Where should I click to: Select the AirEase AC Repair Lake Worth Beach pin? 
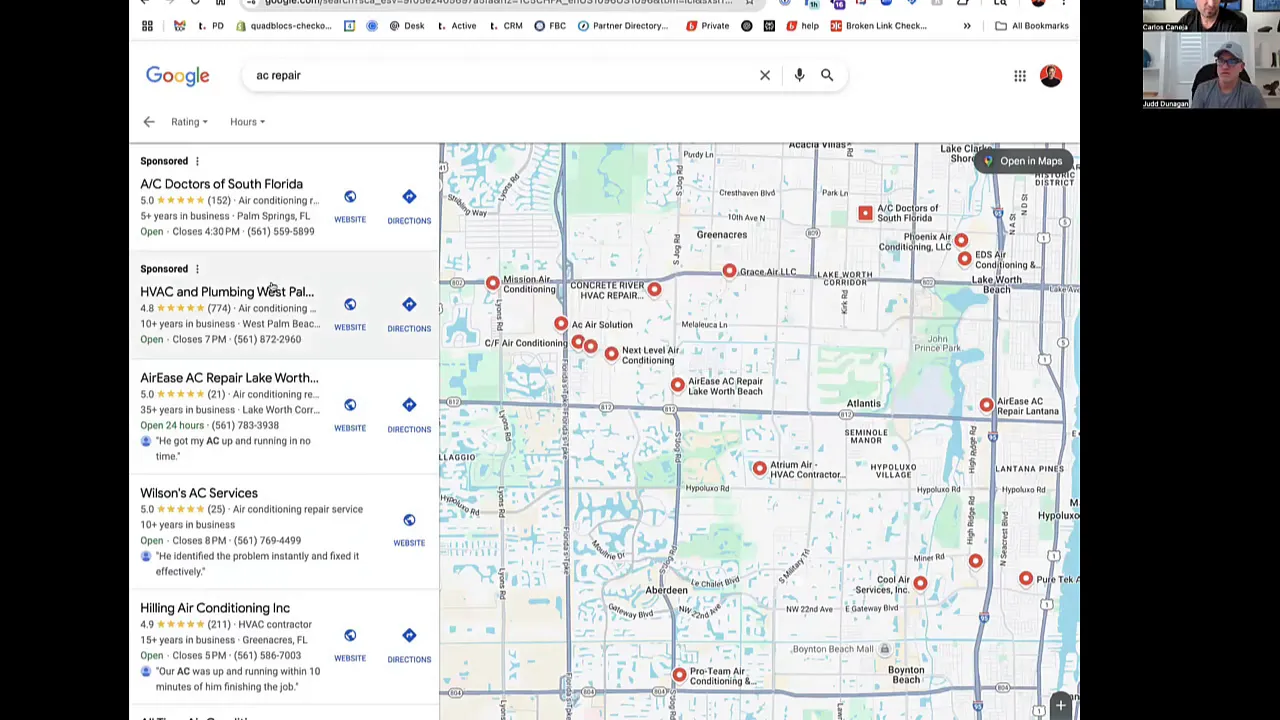point(678,385)
